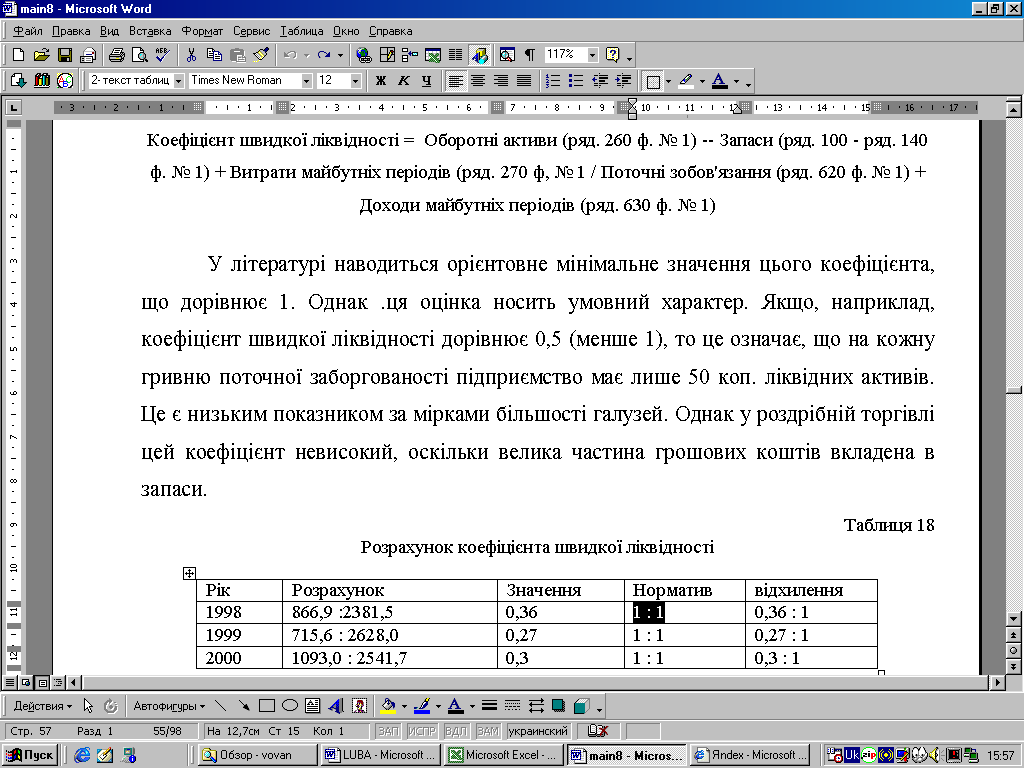Send document by e-mail icon
This screenshot has height=768, width=1024.
click(88, 55)
